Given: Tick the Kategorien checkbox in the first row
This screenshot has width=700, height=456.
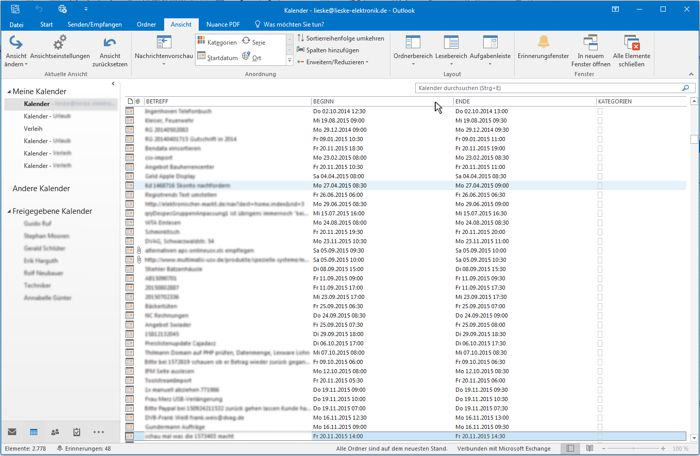Looking at the screenshot, I should [600, 111].
